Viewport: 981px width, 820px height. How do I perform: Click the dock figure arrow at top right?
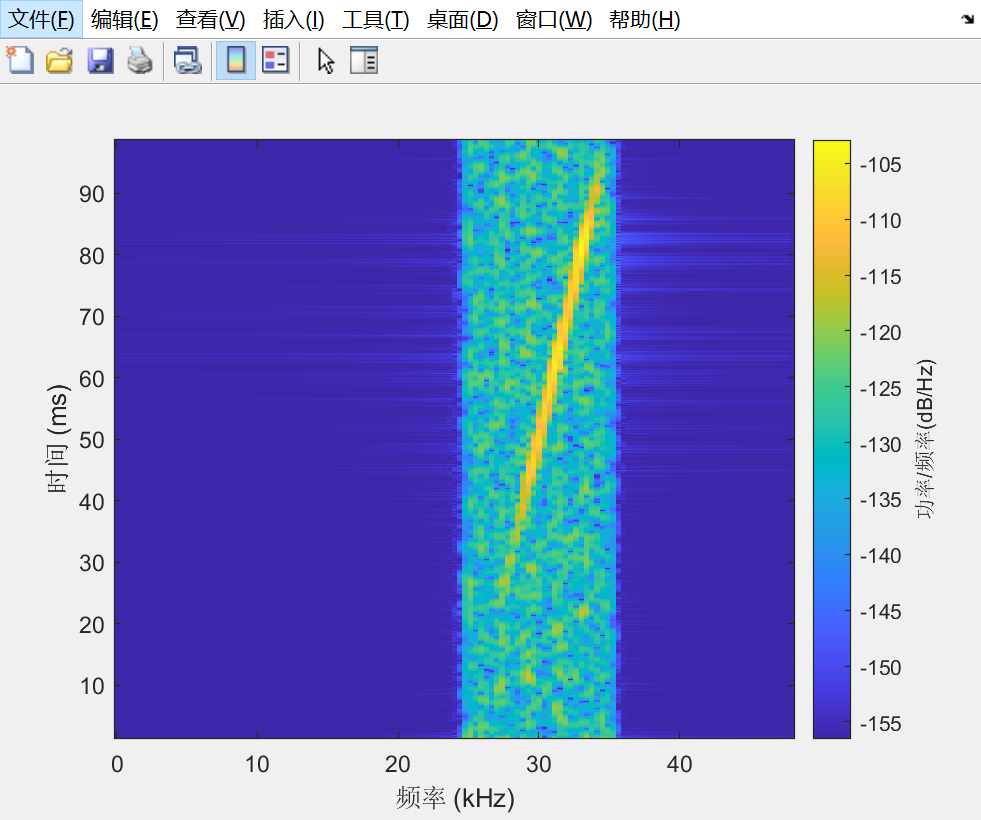[x=968, y=19]
